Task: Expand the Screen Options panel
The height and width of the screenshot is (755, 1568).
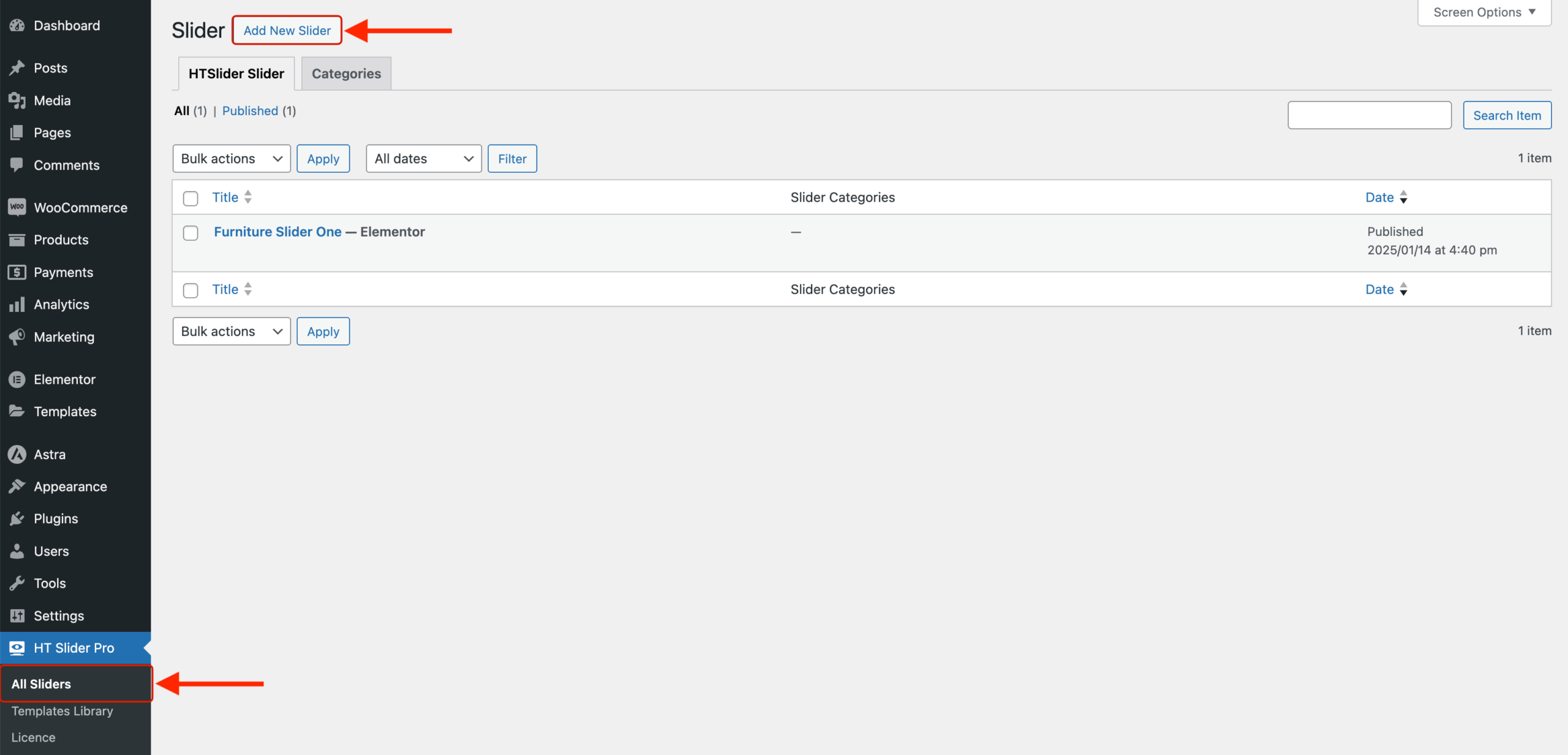Action: [x=1483, y=12]
